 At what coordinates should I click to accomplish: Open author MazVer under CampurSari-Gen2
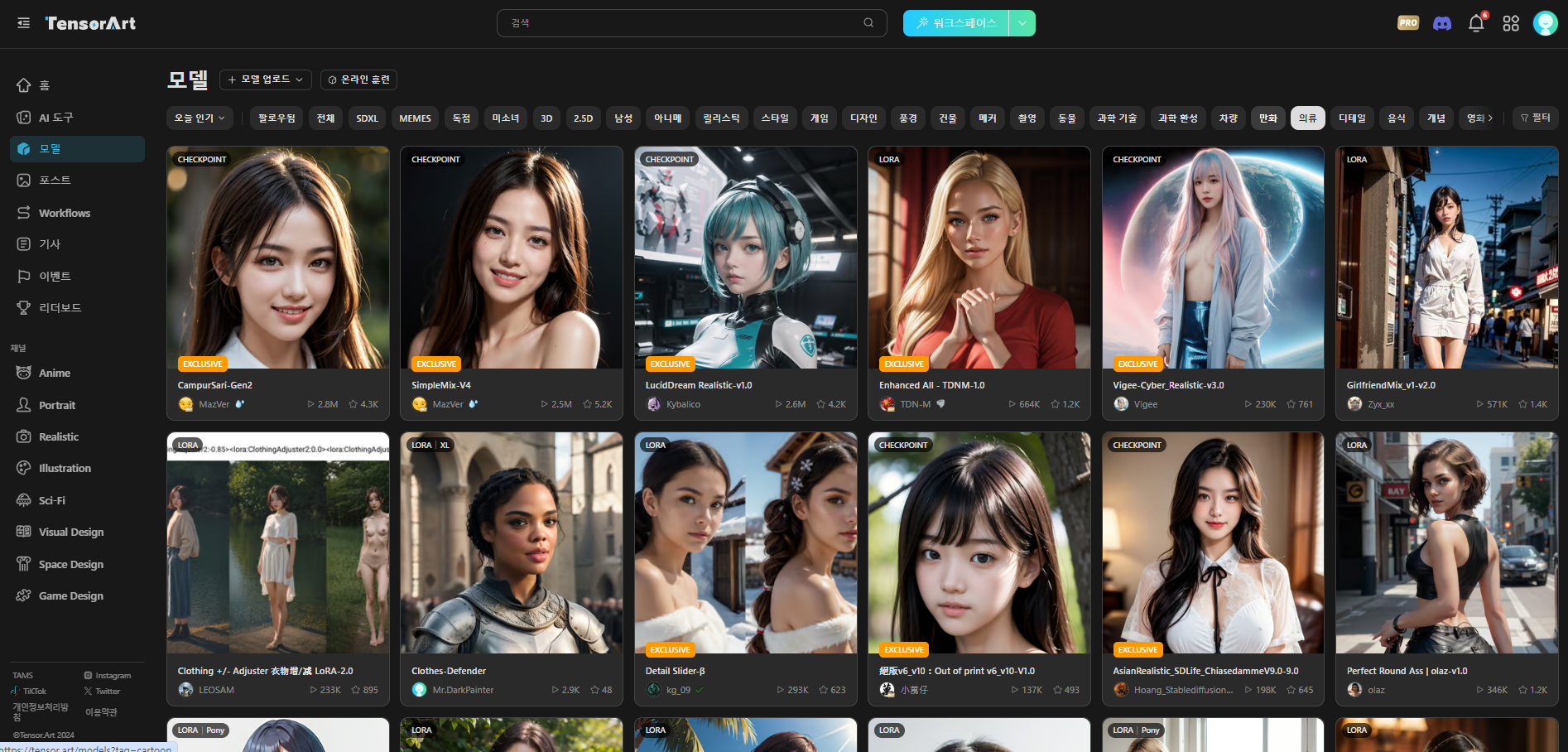214,404
